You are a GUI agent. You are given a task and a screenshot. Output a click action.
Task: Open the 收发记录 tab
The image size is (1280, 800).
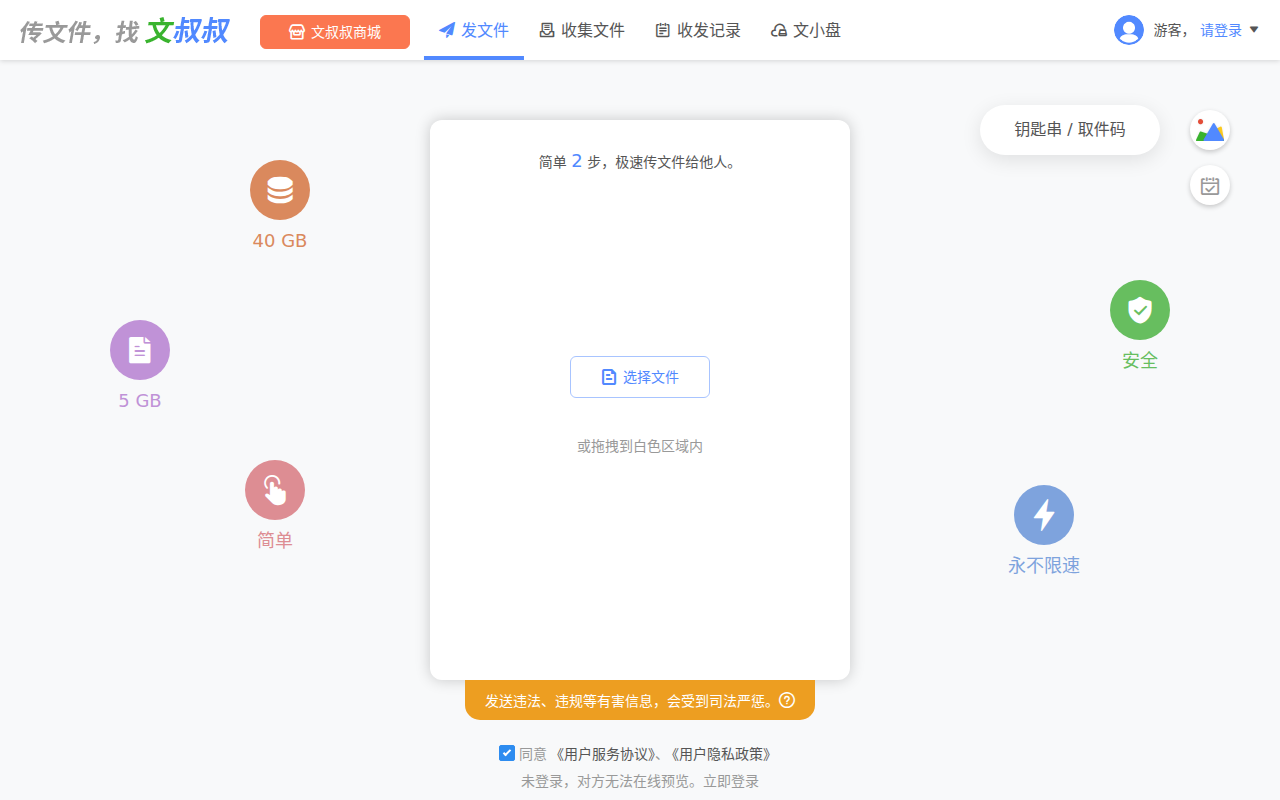pos(698,31)
